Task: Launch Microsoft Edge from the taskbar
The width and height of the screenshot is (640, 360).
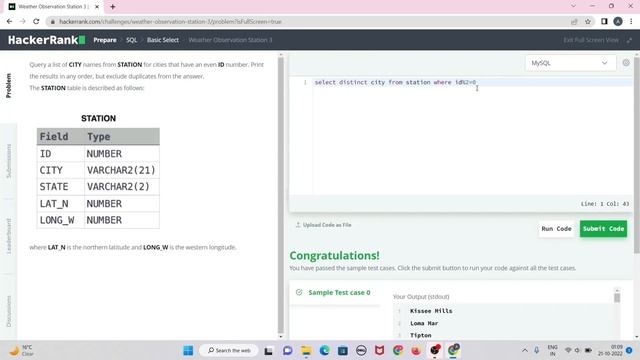Action: 324,350
